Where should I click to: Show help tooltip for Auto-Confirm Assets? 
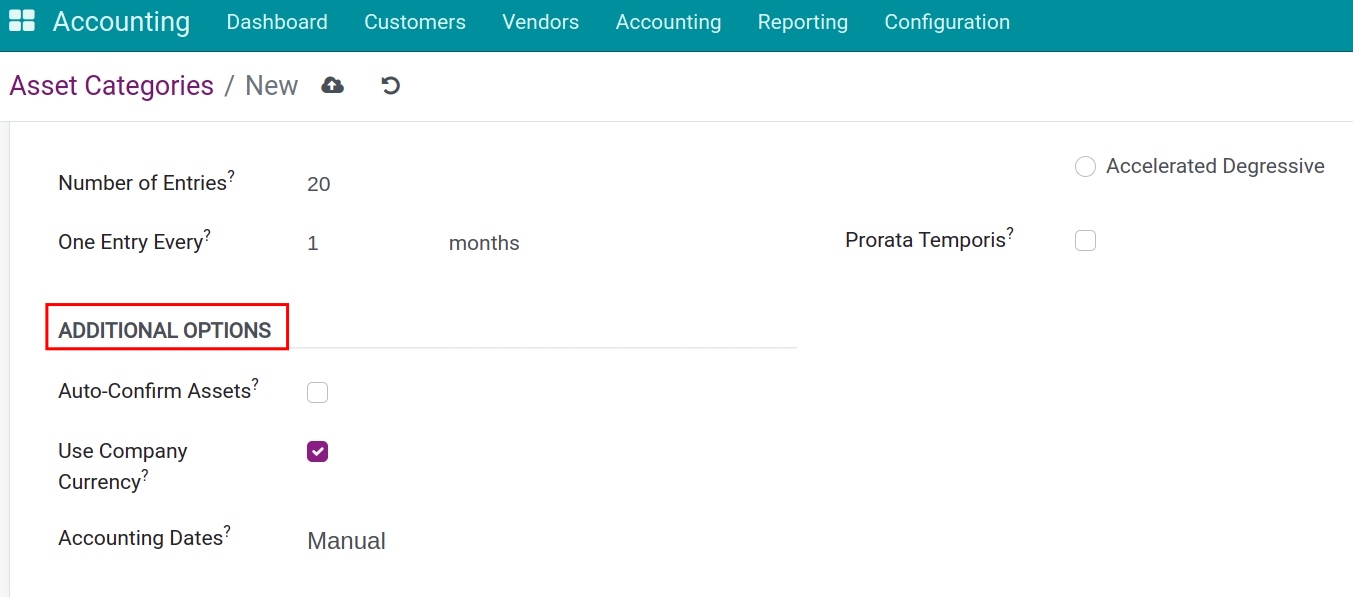(255, 384)
